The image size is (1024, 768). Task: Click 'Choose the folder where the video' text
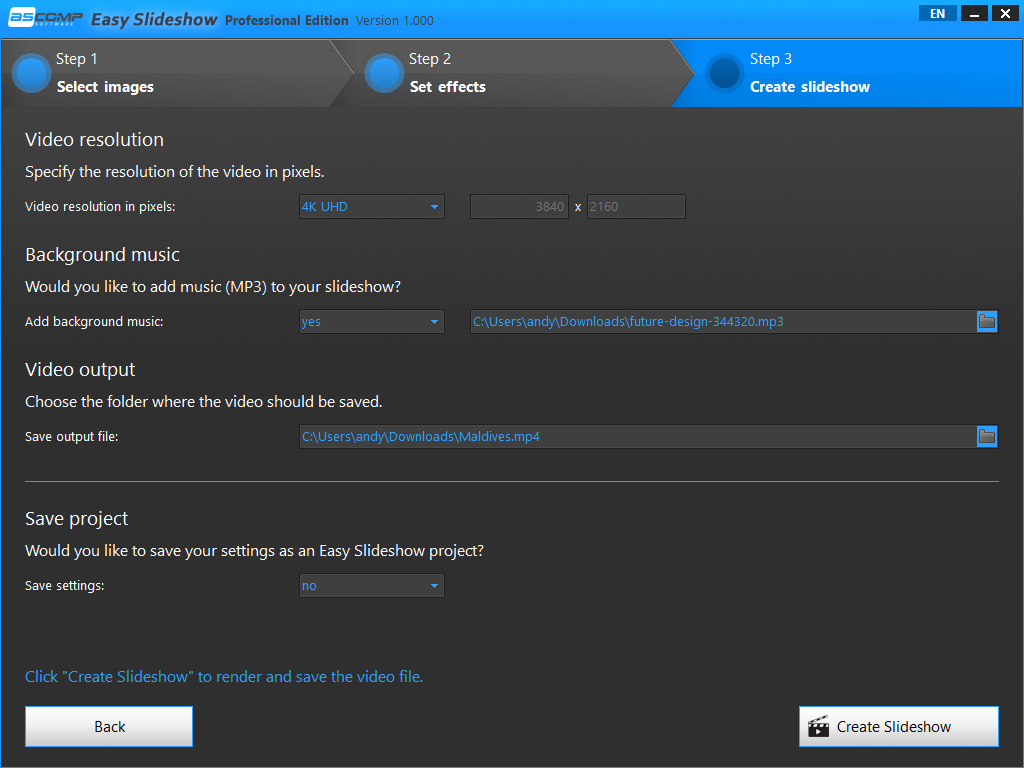pyautogui.click(x=204, y=402)
